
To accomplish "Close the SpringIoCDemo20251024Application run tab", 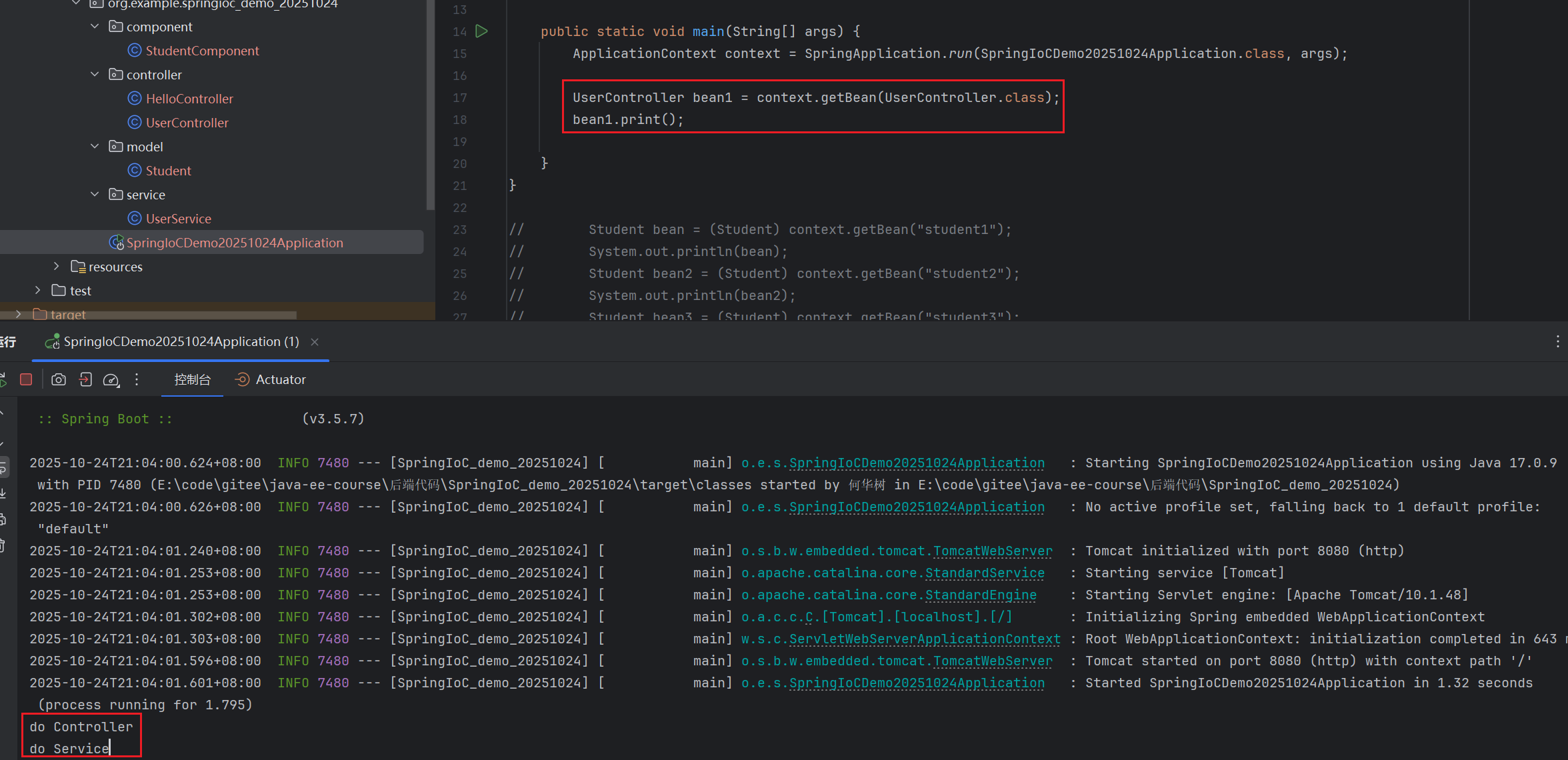I will point(315,342).
